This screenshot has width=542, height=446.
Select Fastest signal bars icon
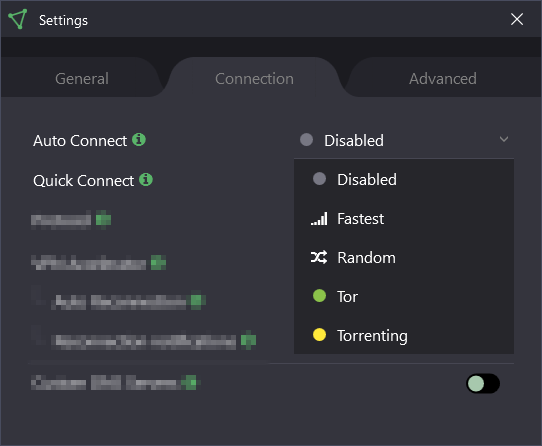pyautogui.click(x=319, y=219)
